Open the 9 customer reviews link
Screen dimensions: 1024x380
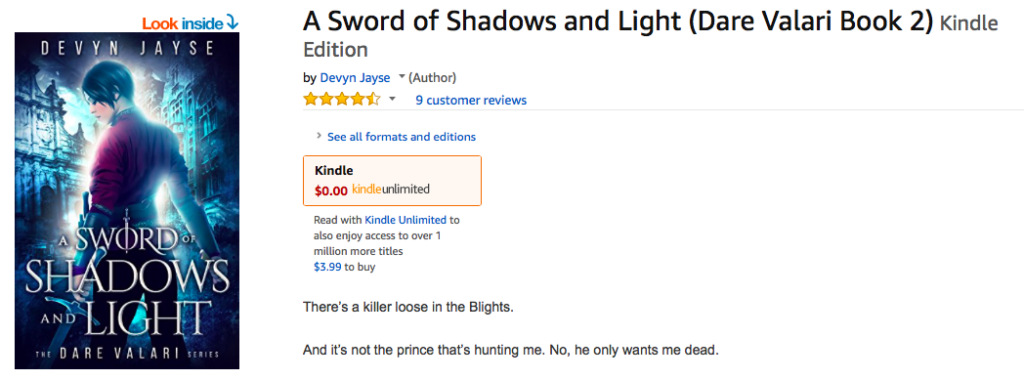point(471,100)
